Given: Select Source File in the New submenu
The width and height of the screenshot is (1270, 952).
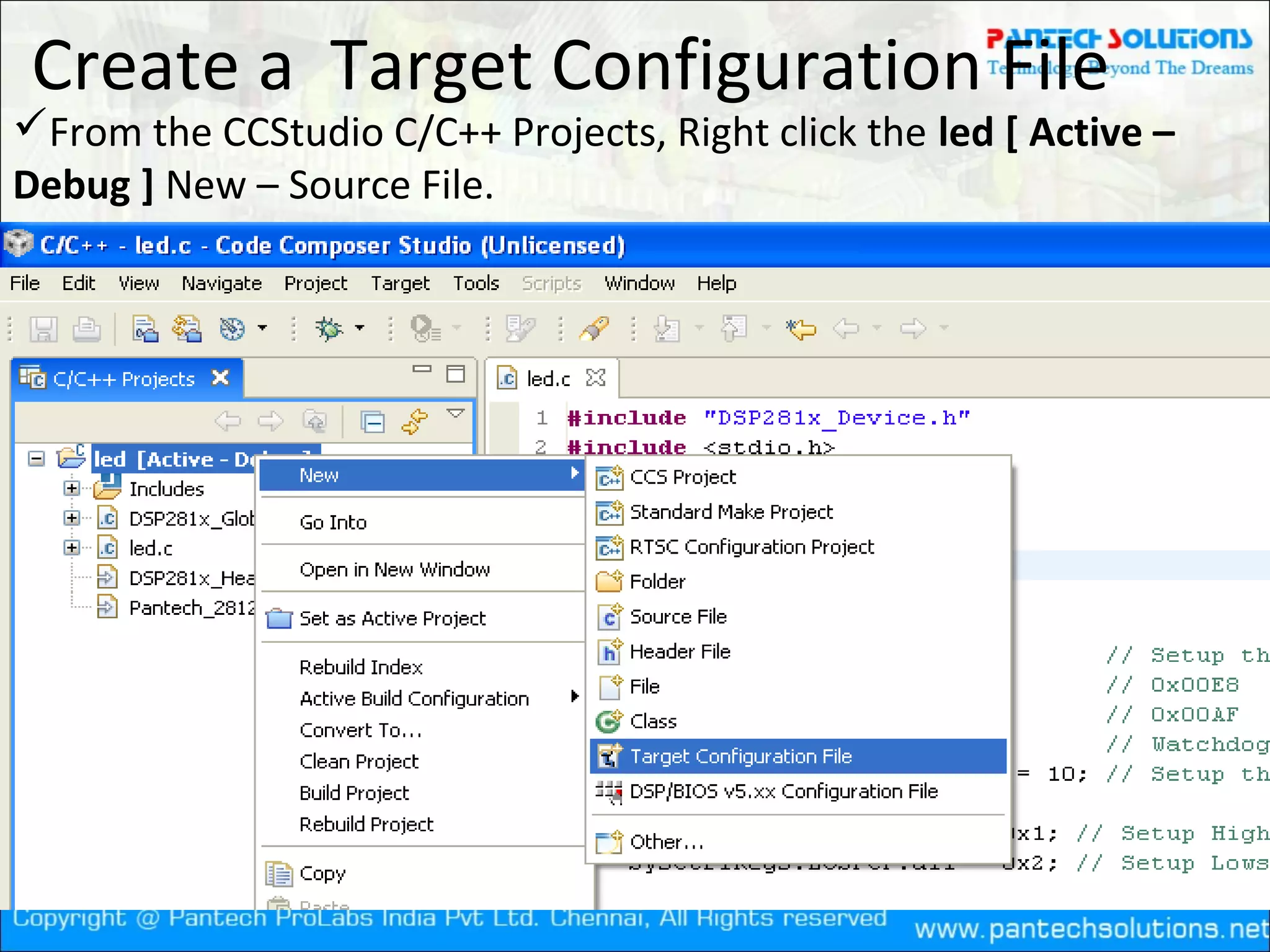Looking at the screenshot, I should point(798,617).
